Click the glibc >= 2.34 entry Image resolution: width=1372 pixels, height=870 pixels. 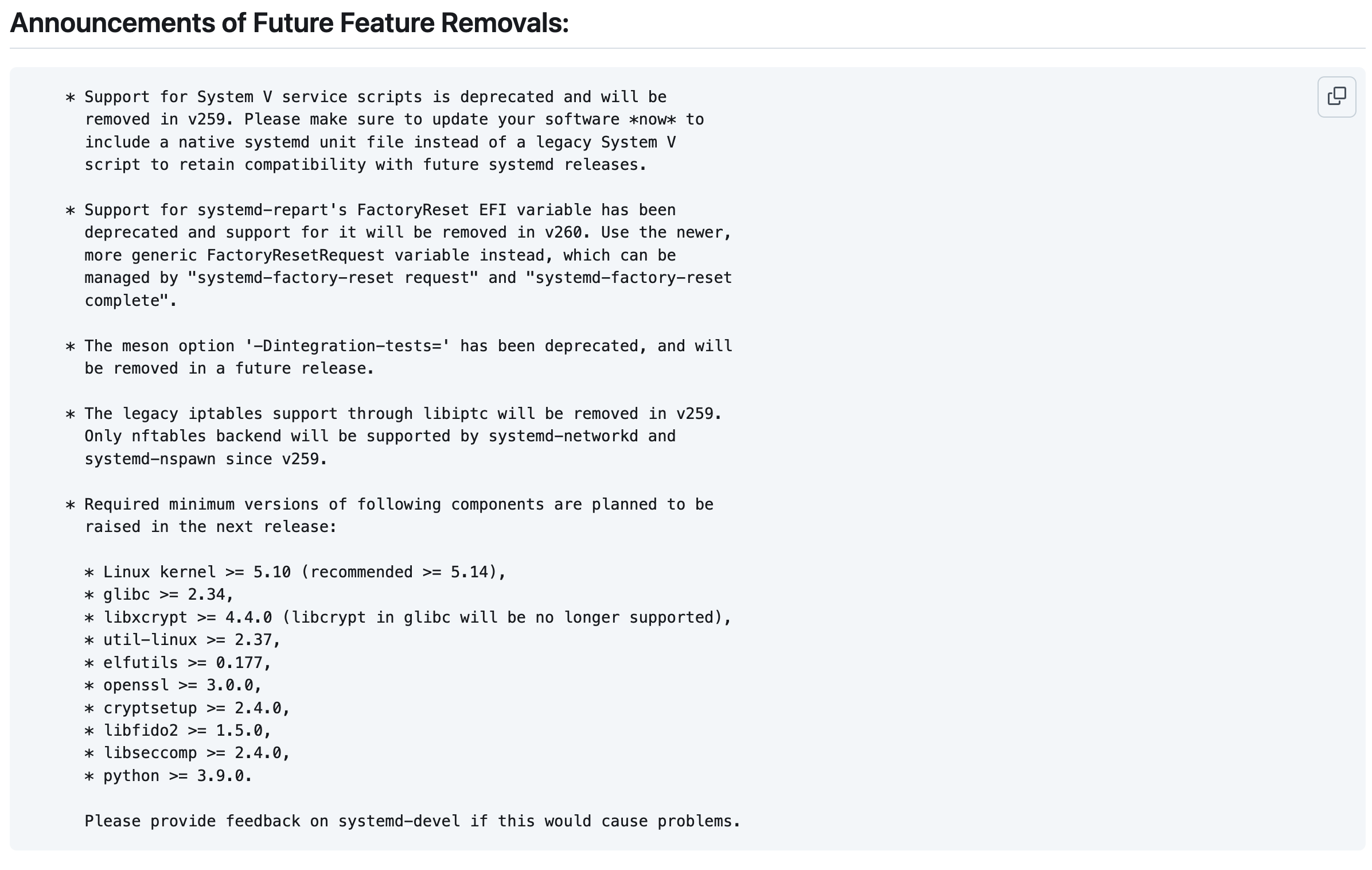click(168, 595)
